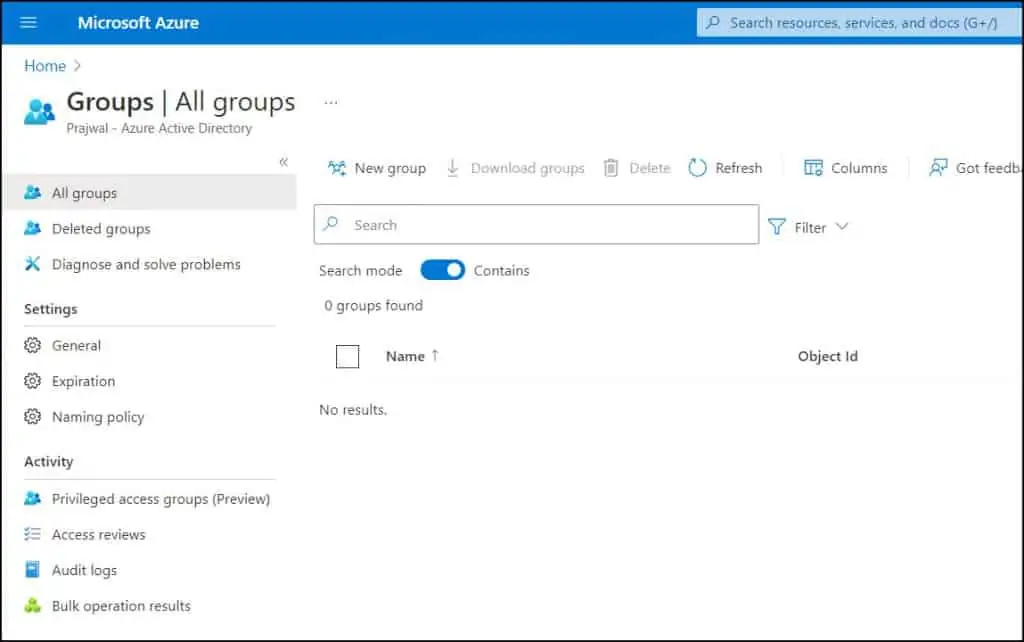Click Columns button label
Image resolution: width=1024 pixels, height=642 pixels.
[859, 169]
